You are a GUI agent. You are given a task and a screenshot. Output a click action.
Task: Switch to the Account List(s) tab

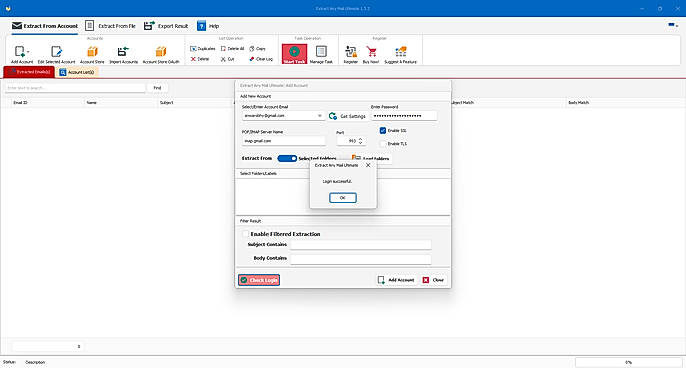77,72
